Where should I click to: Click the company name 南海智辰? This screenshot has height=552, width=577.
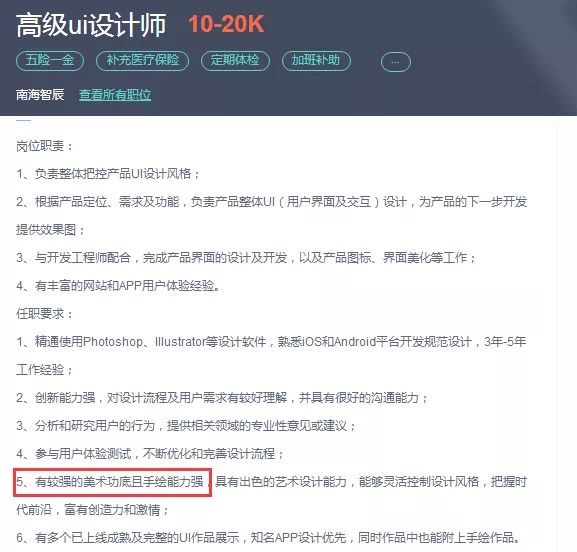click(40, 95)
